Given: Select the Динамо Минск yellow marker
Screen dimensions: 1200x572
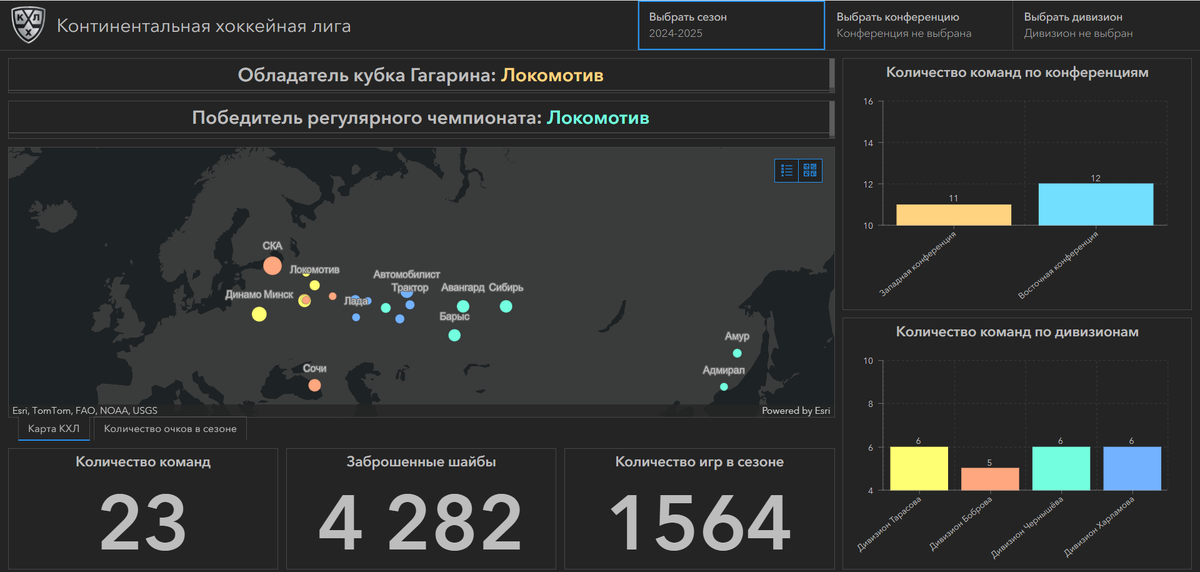Looking at the screenshot, I should [x=259, y=314].
